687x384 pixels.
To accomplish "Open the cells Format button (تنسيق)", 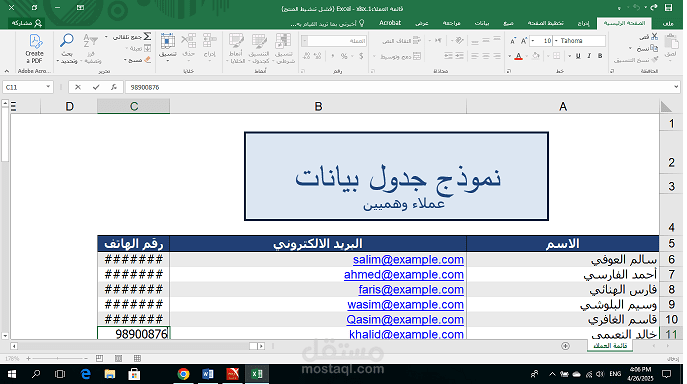I will point(167,46).
